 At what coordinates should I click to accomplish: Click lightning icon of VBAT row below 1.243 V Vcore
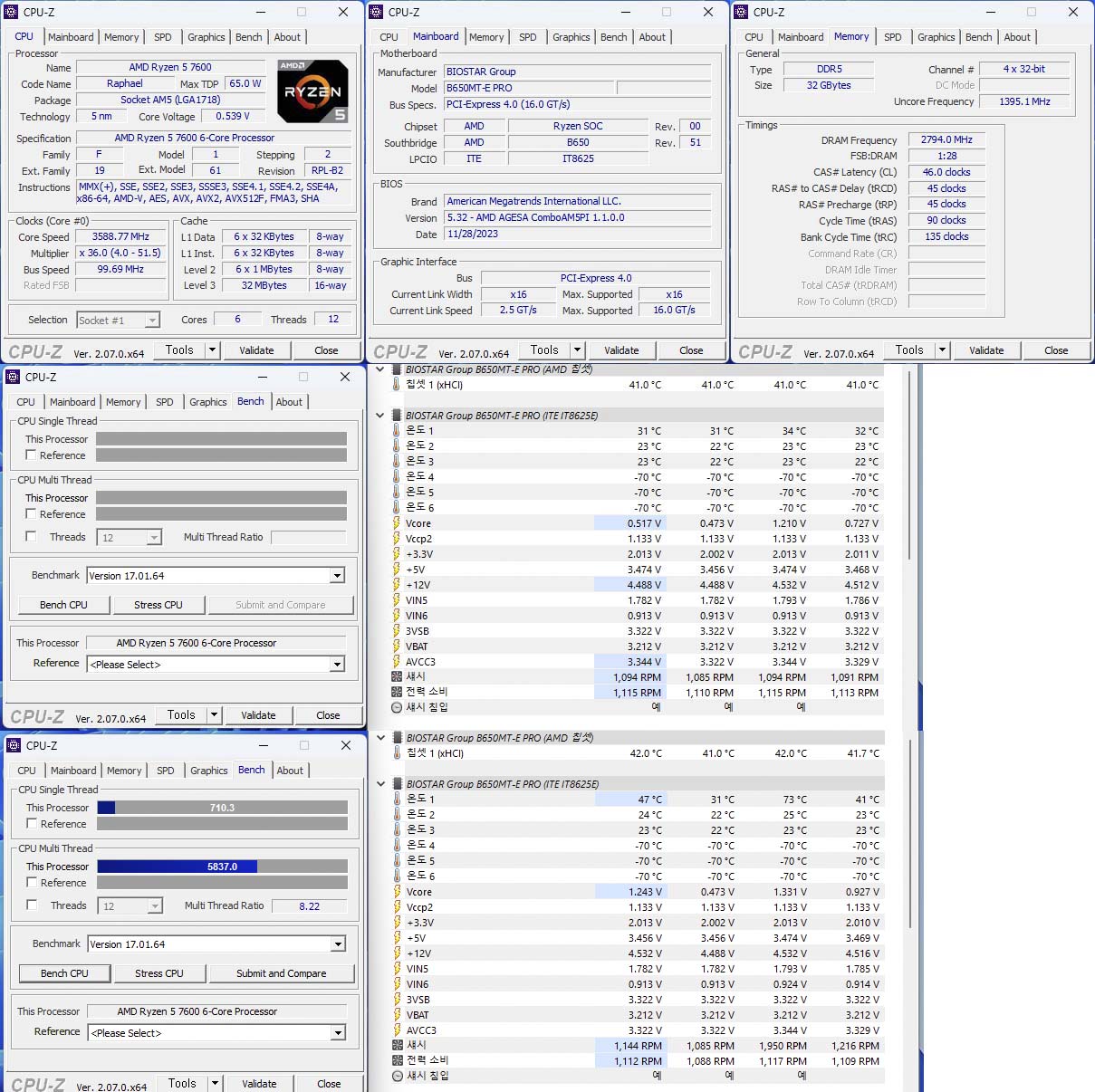(x=397, y=1015)
